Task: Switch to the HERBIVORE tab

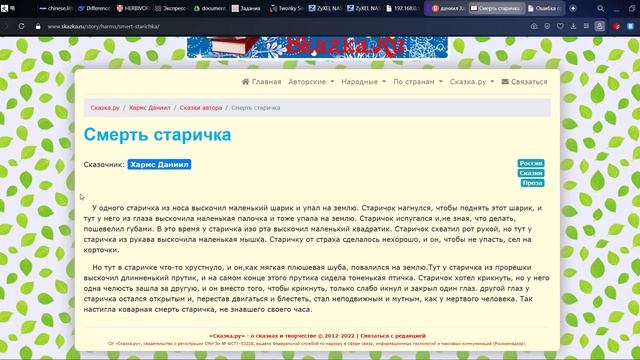Action: (x=133, y=8)
